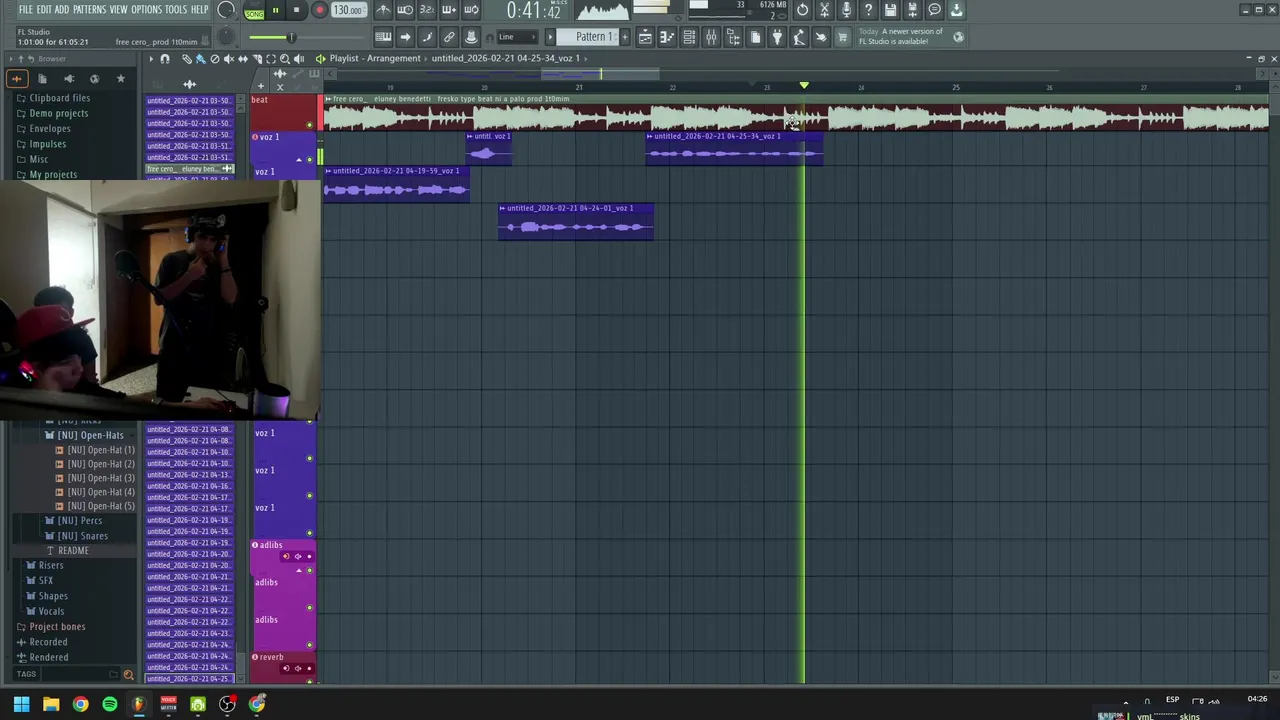1280x720 pixels.
Task: Collapse the [NU] Open-Hats folder
Action: [x=90, y=435]
